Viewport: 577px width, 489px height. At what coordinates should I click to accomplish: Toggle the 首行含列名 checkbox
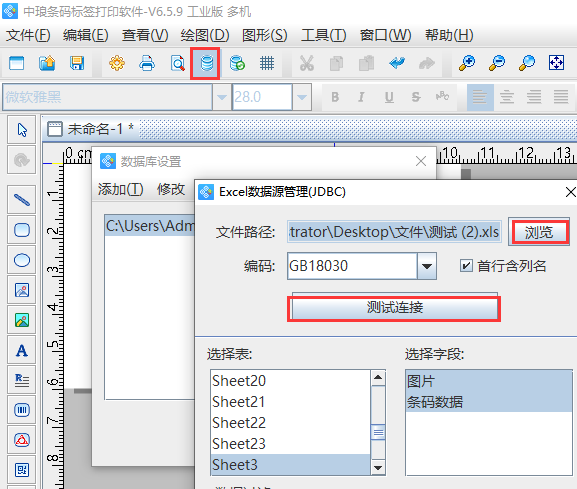(x=466, y=266)
